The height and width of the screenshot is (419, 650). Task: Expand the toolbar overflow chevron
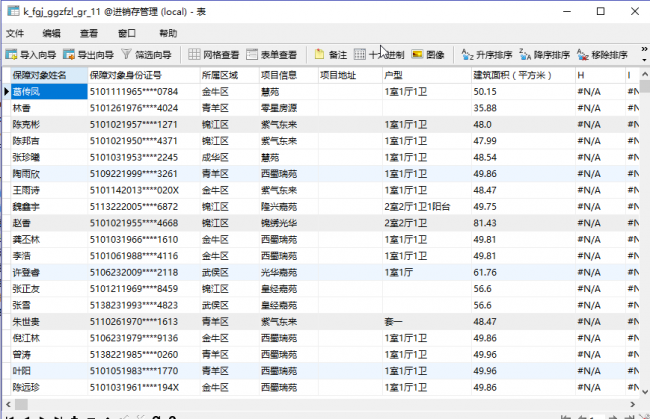(644, 49)
